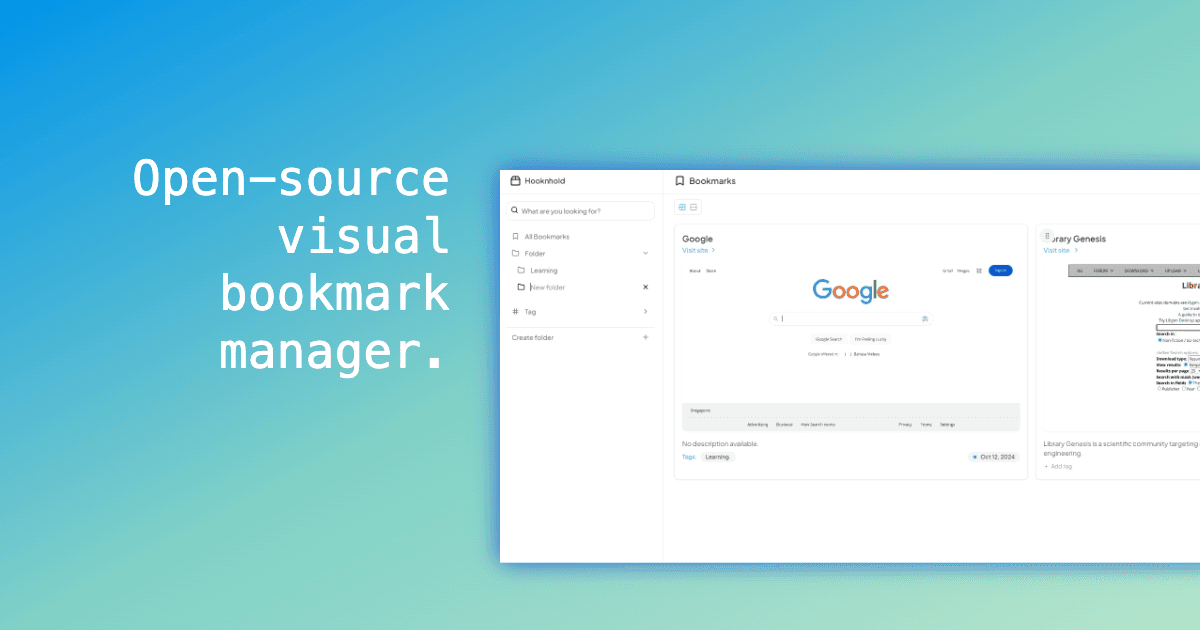Click the search magnifier icon in sidebar

(515, 211)
